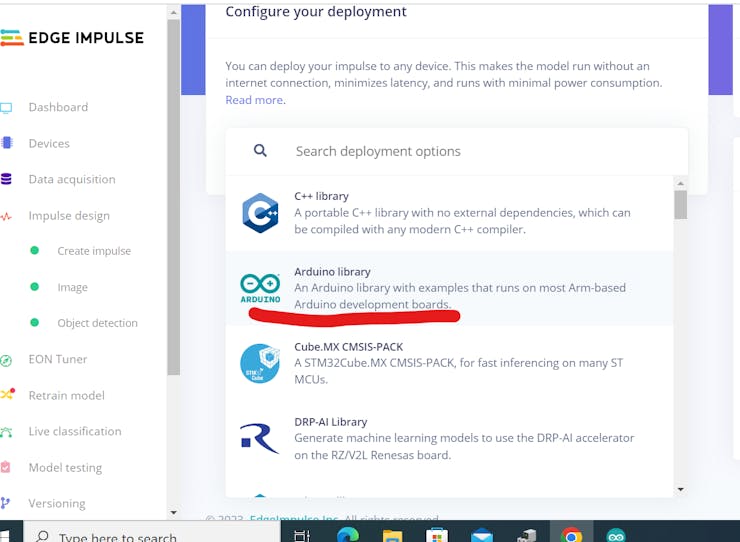
Task: Click the Impulse design pulse icon
Action: pyautogui.click(x=6, y=217)
